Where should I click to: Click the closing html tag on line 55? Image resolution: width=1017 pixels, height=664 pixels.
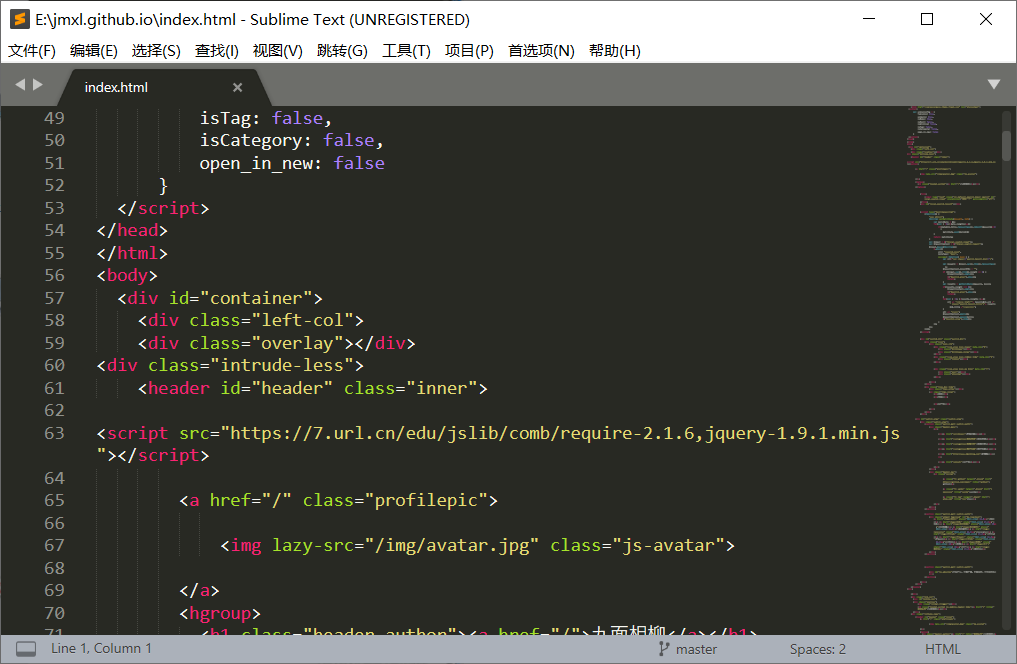[x=132, y=253]
